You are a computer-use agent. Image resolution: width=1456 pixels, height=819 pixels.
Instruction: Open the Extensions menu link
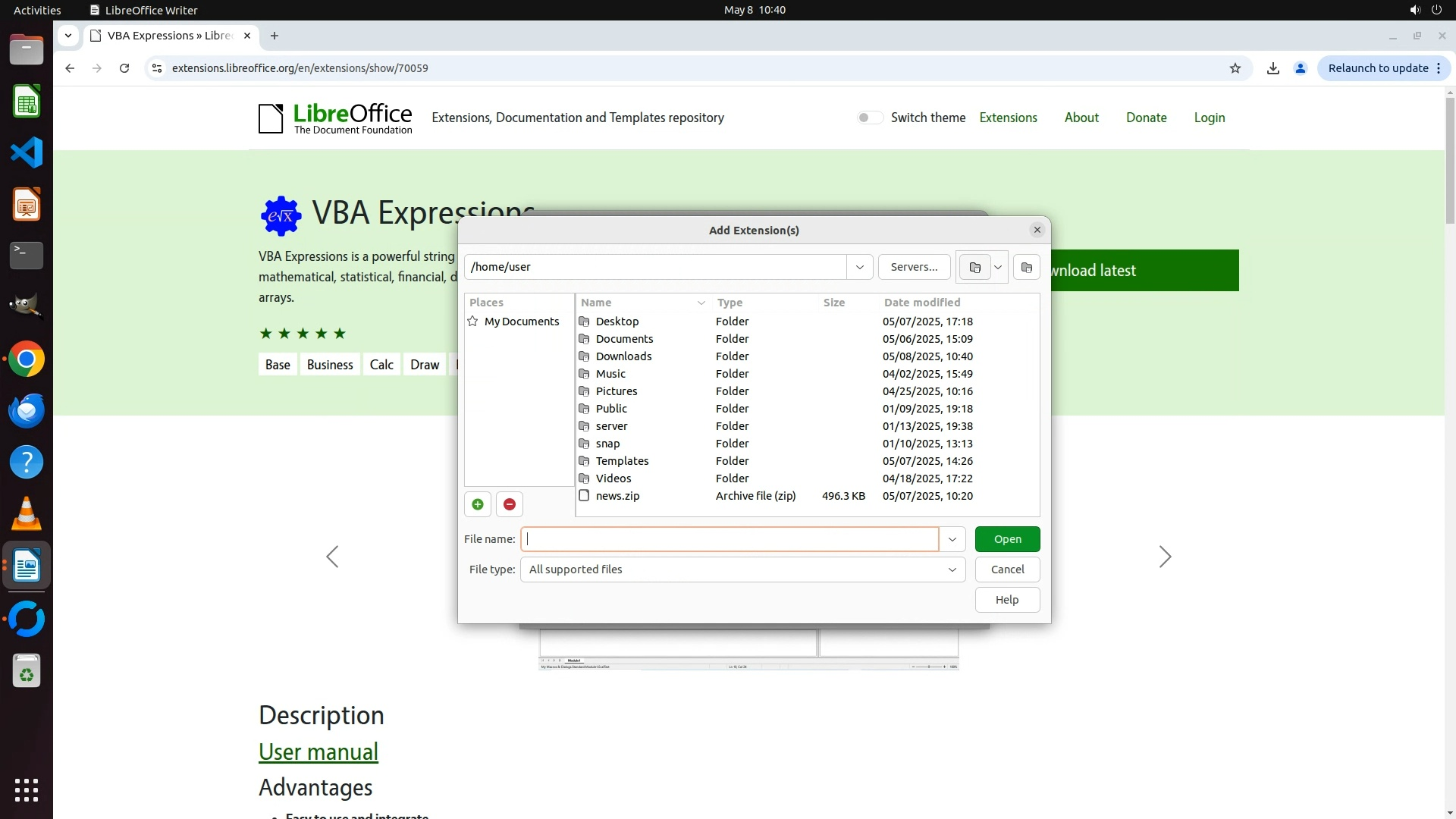coord(1008,118)
